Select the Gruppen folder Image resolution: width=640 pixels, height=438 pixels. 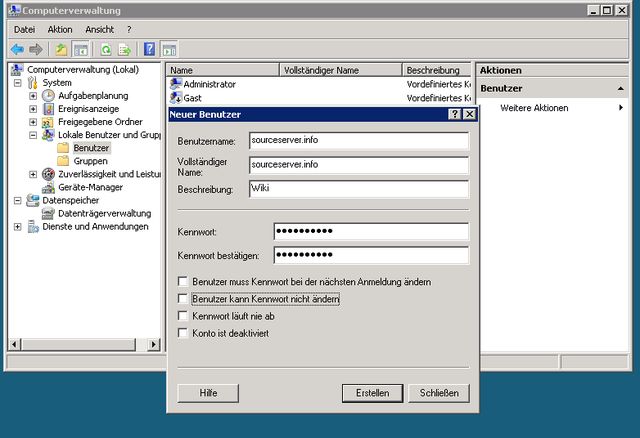coord(90,161)
